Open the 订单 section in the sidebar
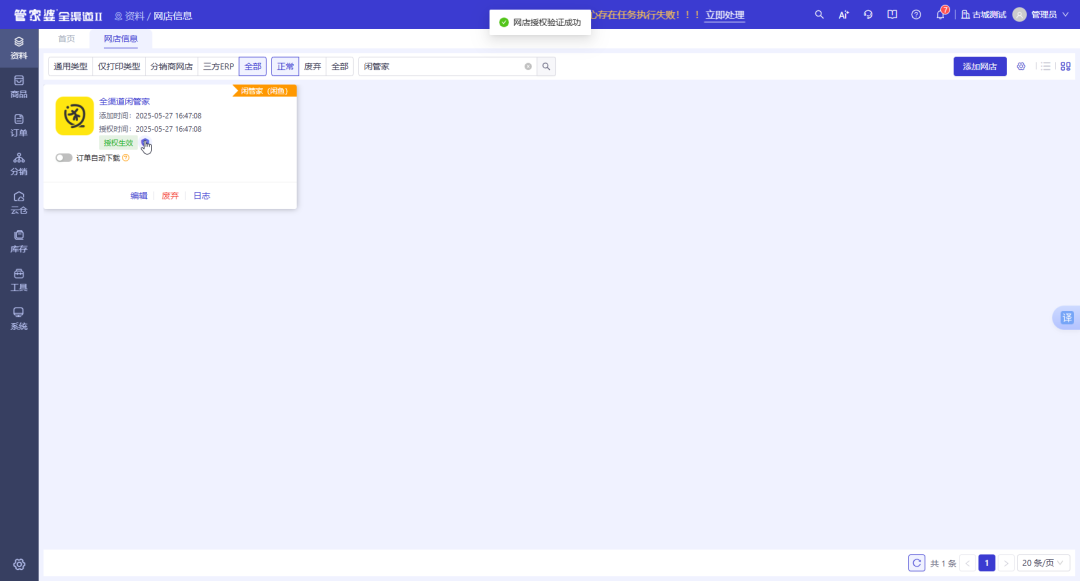Image resolution: width=1080 pixels, height=581 pixels. tap(19, 125)
